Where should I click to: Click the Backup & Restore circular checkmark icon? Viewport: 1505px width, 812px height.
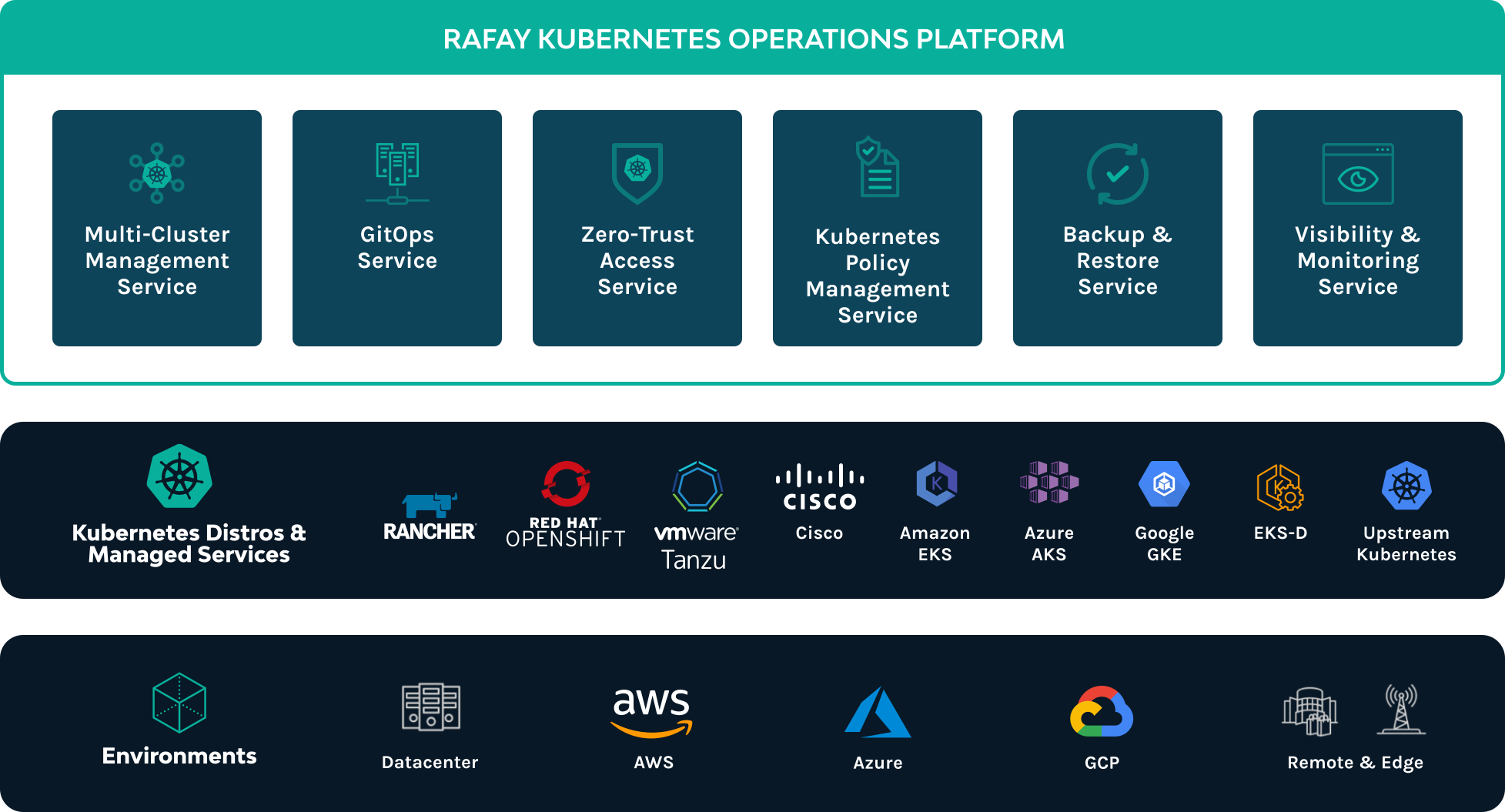[x=1118, y=173]
